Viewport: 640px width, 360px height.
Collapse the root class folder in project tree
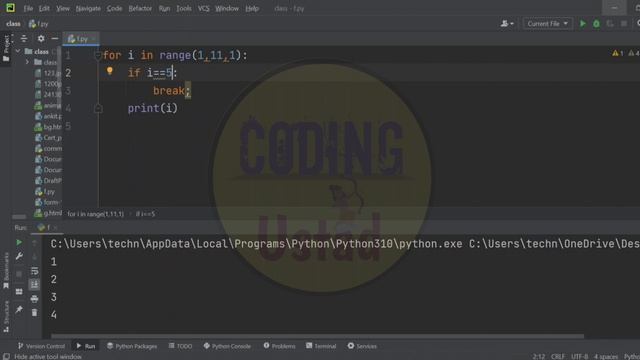pyautogui.click(x=18, y=51)
